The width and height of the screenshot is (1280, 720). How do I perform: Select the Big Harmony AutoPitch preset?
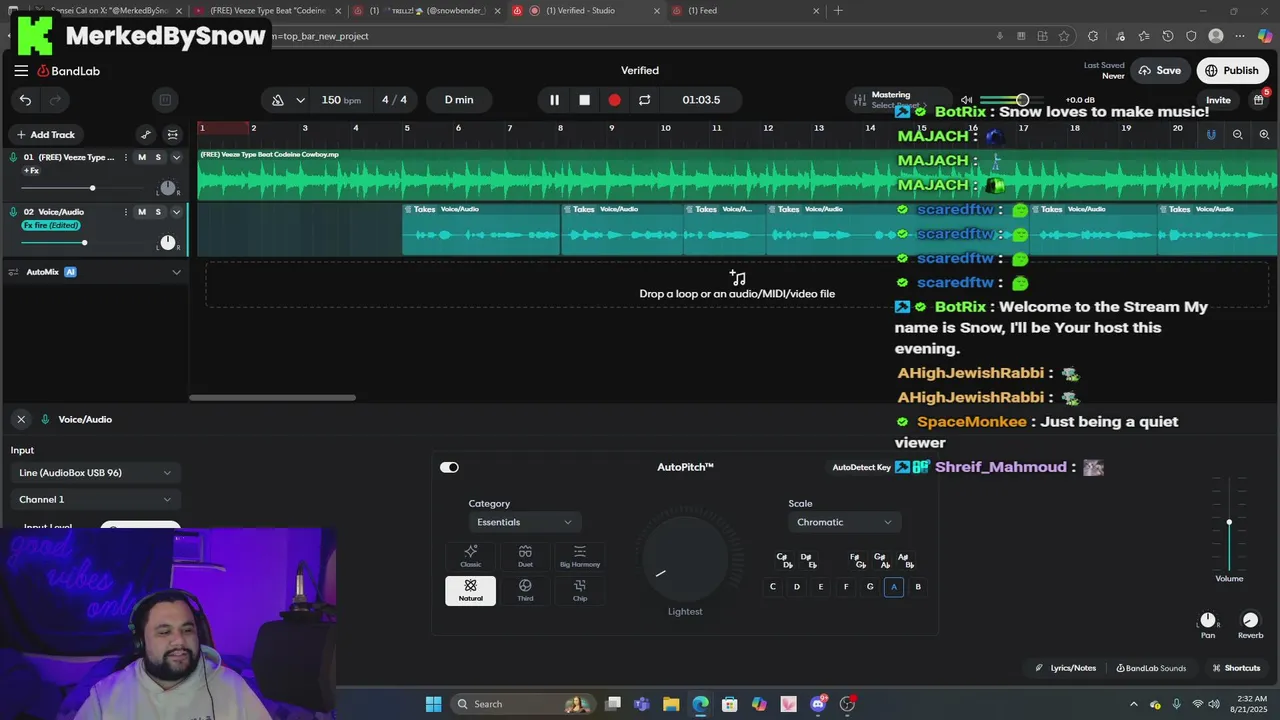coord(580,556)
